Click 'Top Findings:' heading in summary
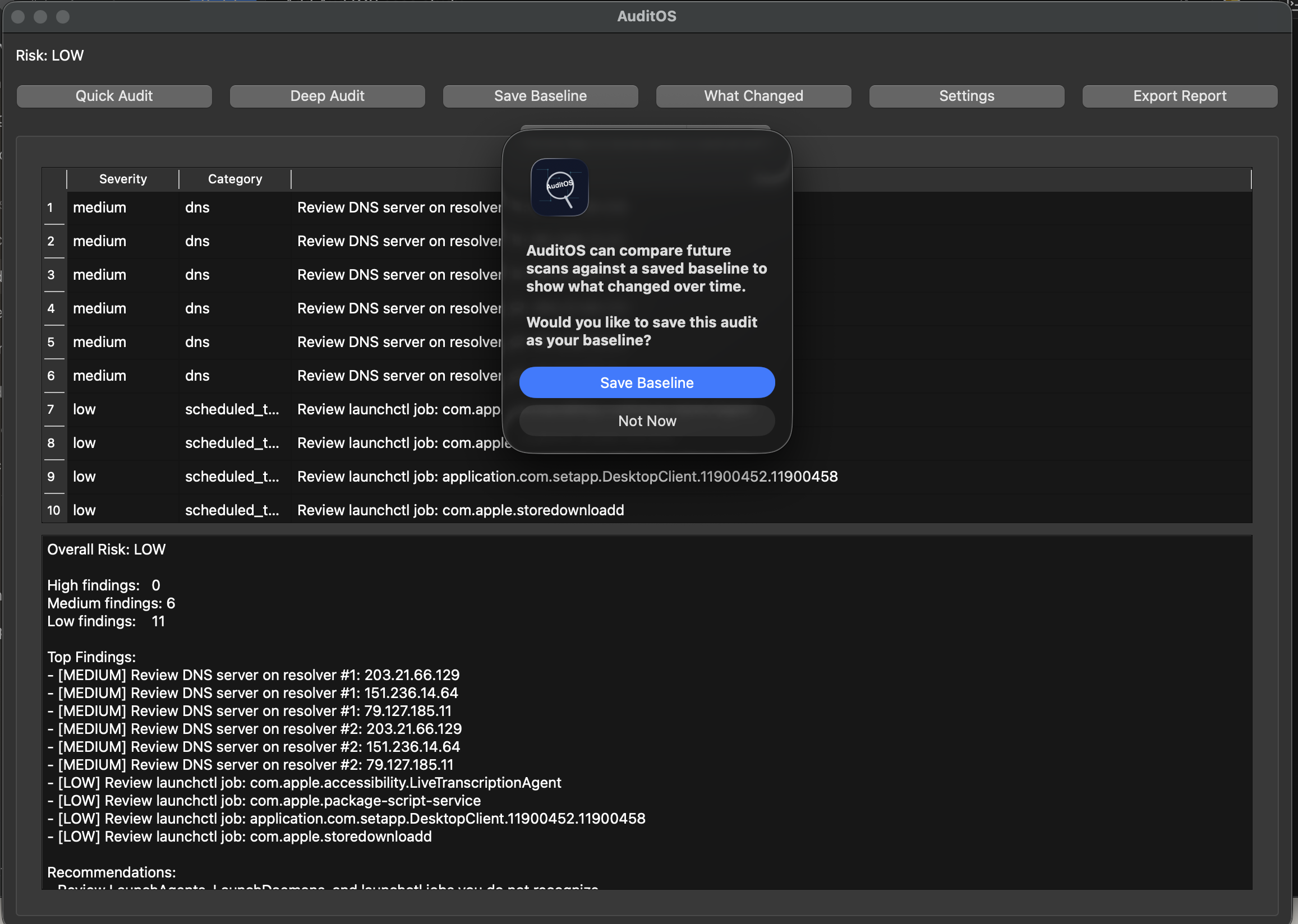 coord(91,657)
